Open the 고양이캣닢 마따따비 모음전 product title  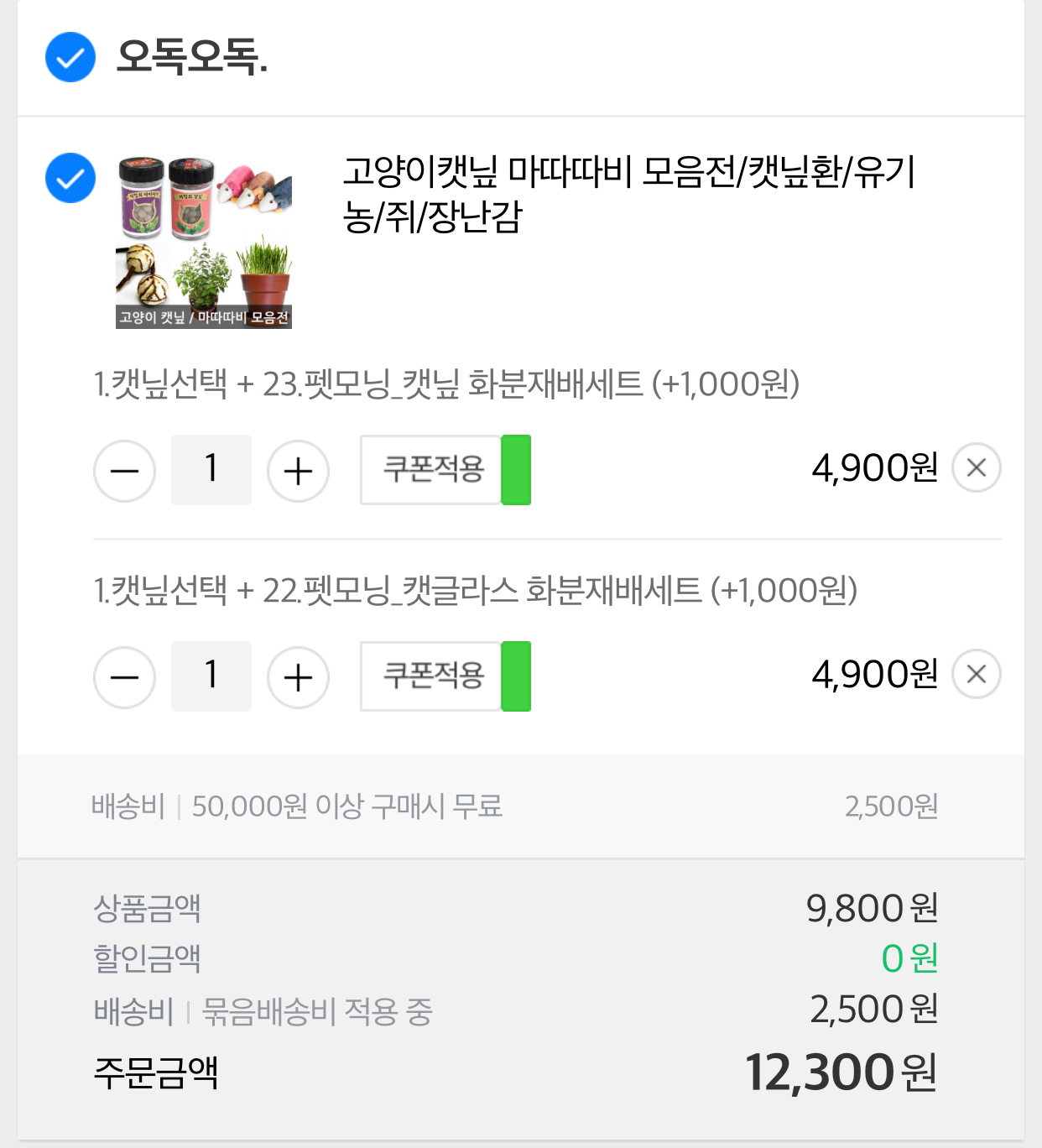point(628,194)
